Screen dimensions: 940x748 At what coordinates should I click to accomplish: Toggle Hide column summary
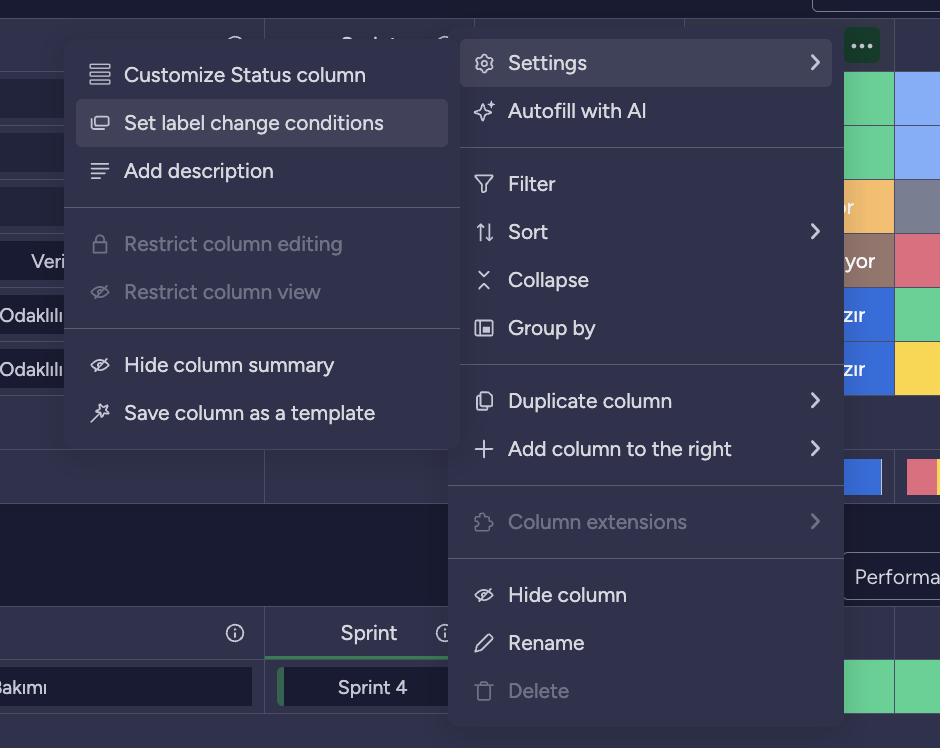click(x=262, y=365)
